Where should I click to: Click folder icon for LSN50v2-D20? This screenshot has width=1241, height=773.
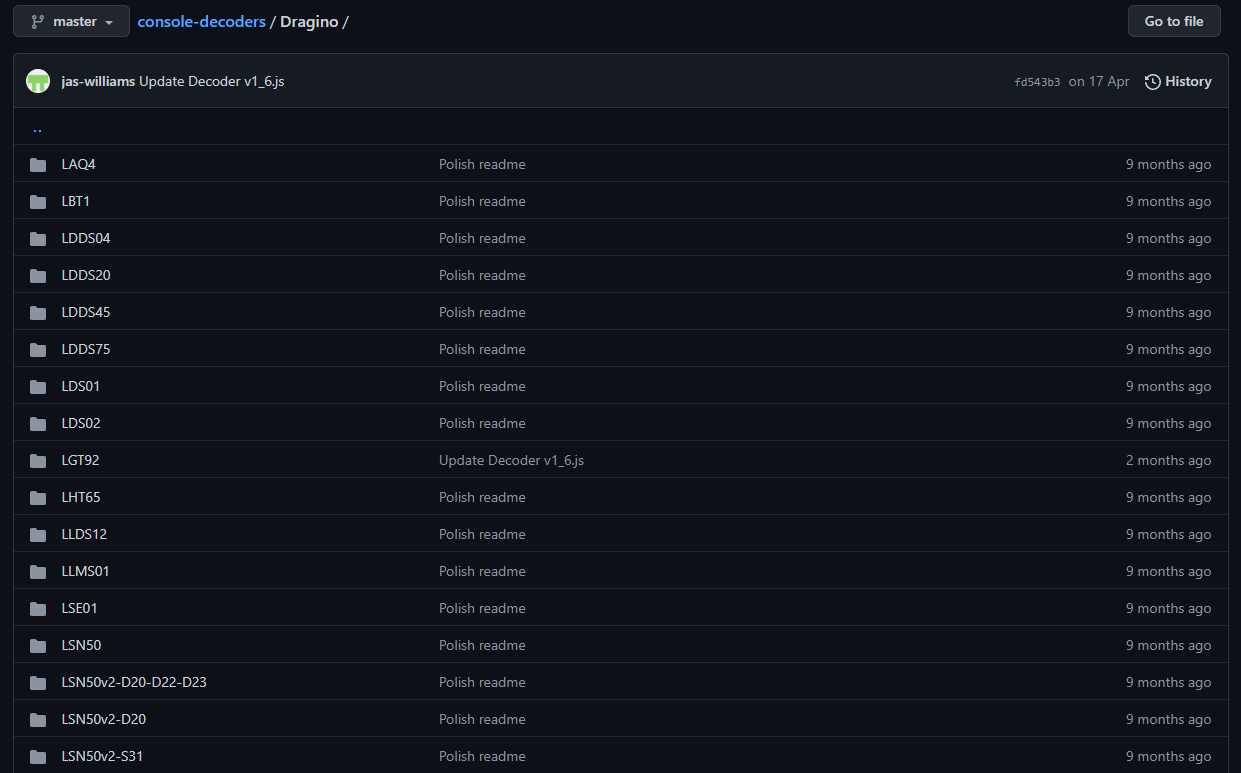[38, 720]
